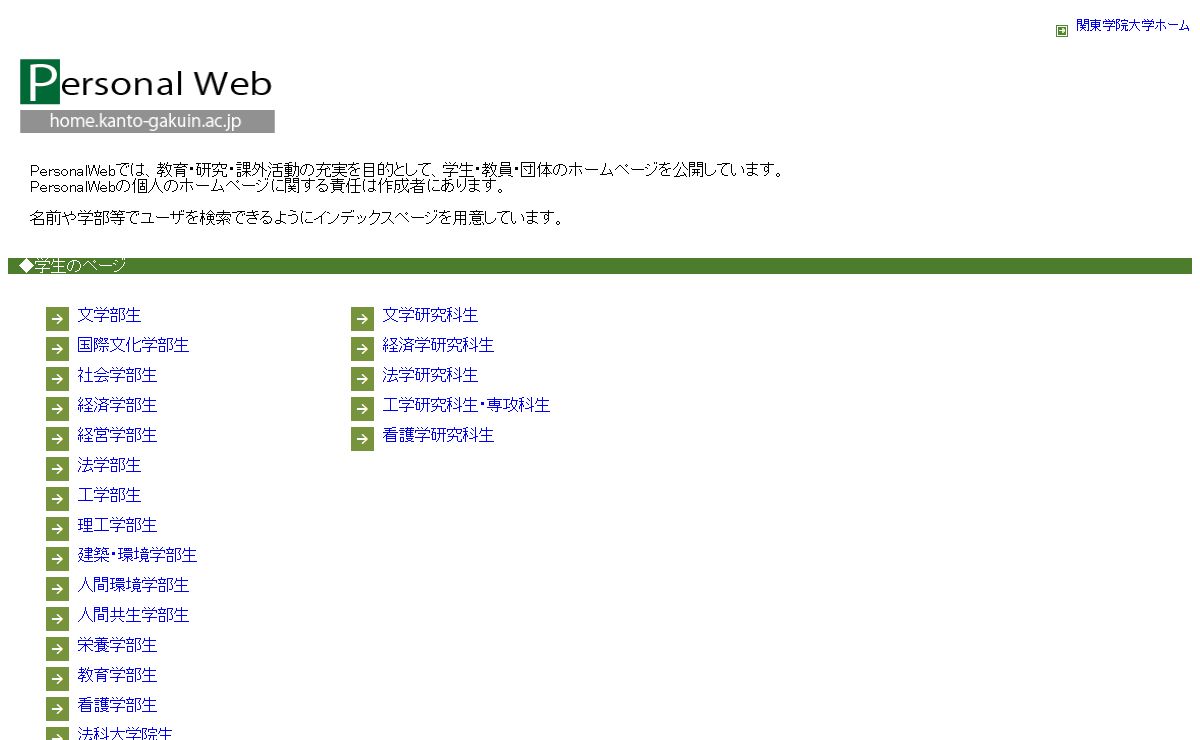Open the 法学部生 link

pos(109,465)
